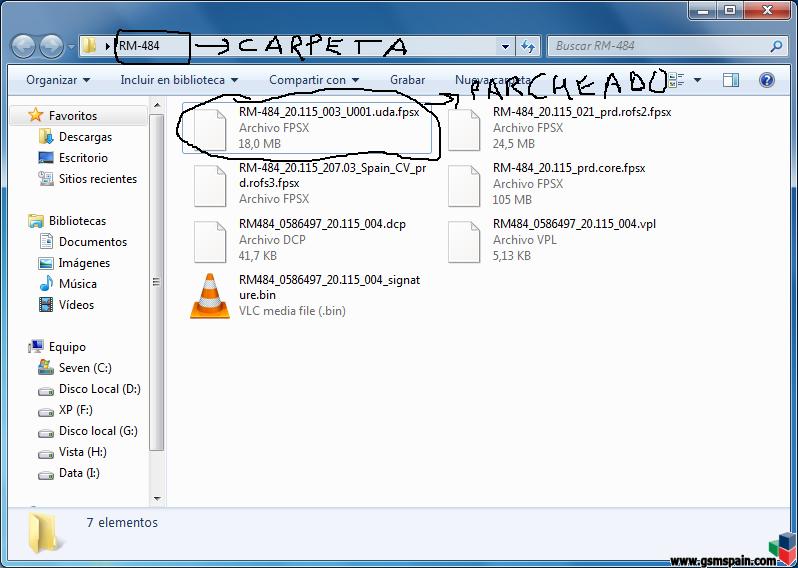
Task: Select file RM-484_20.115_021_prd.rofs2.fpsx
Action: [582, 112]
